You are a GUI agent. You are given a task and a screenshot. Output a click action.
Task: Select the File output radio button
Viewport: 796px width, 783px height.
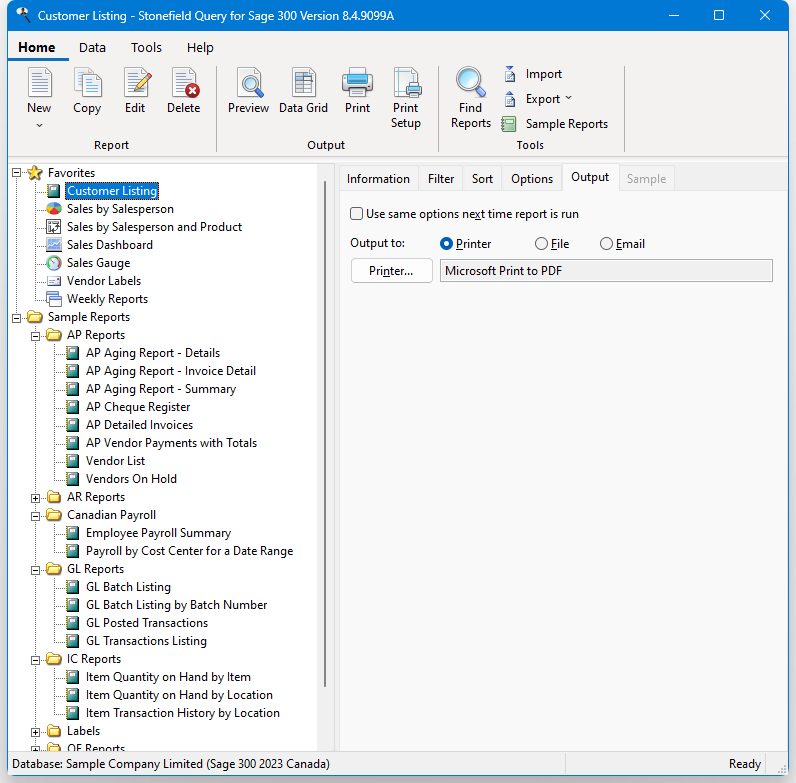click(x=541, y=244)
